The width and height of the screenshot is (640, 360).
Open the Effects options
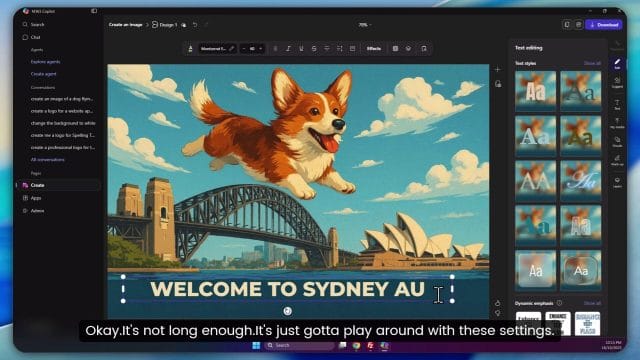[x=374, y=49]
